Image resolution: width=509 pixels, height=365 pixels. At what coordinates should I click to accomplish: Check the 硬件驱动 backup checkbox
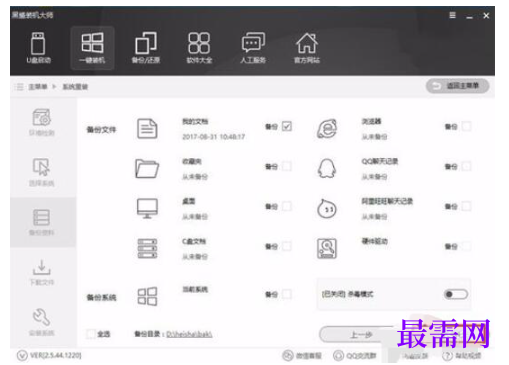467,246
